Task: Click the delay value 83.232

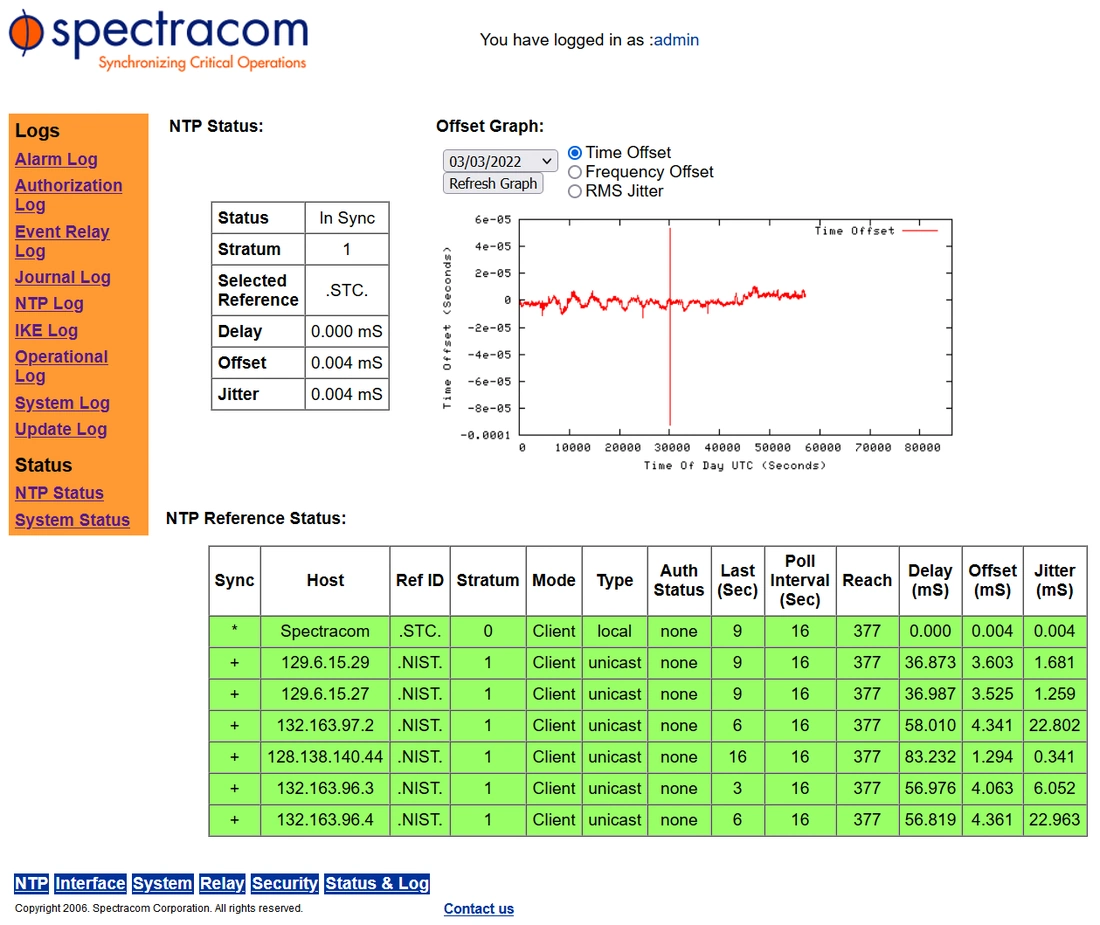Action: pos(930,757)
